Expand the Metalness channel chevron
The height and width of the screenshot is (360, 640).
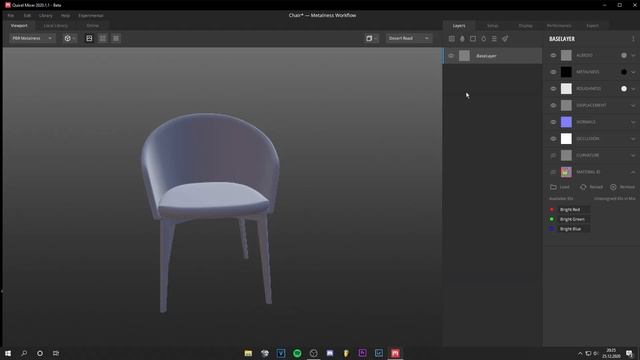click(x=633, y=72)
